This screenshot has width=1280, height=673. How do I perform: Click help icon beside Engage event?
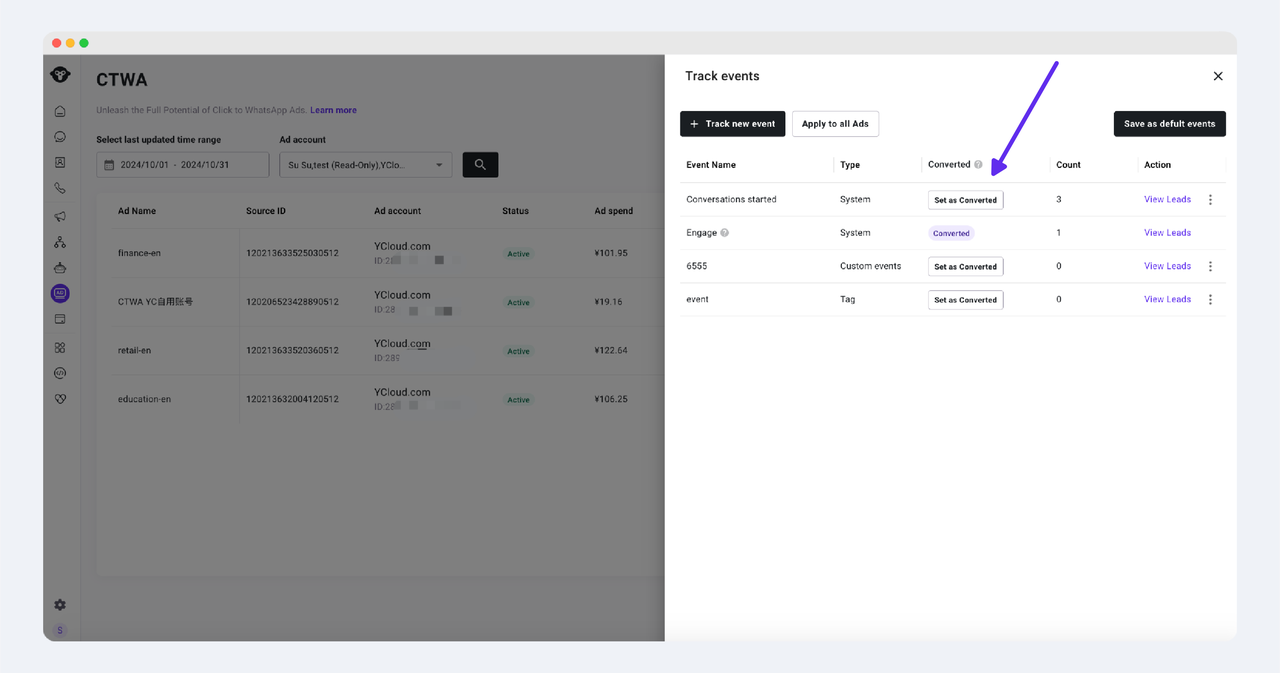(725, 233)
